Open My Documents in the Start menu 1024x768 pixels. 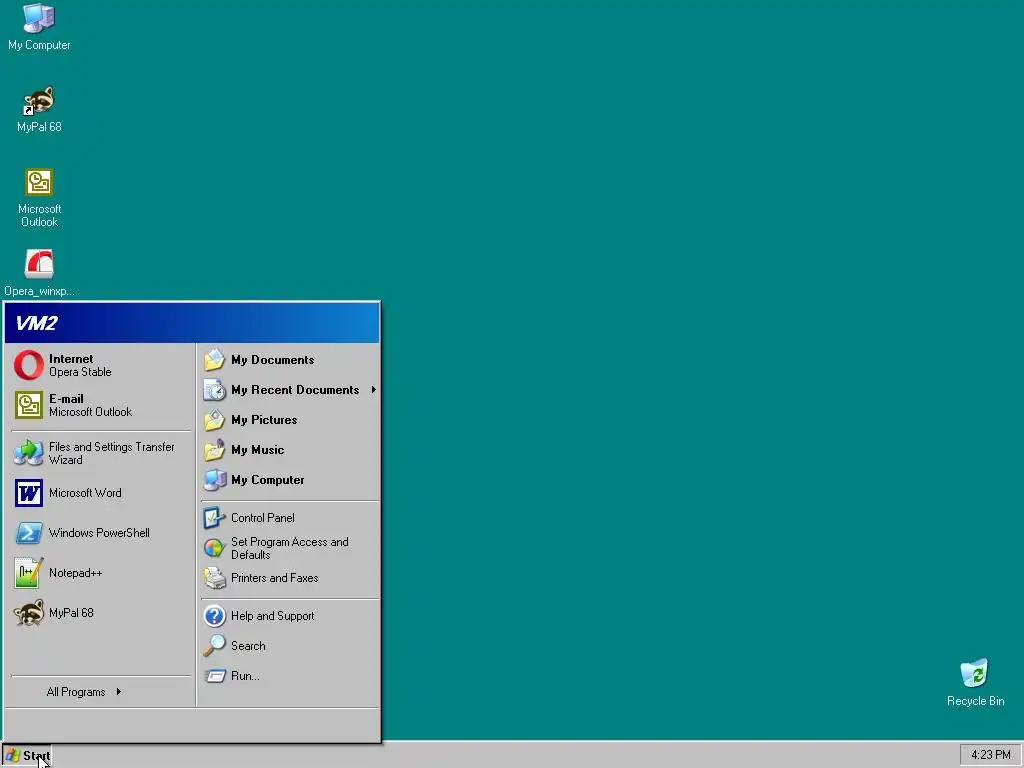[x=289, y=360]
